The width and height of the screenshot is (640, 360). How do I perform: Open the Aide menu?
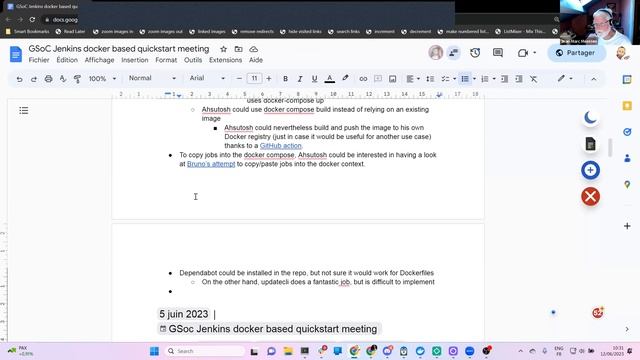click(x=256, y=60)
